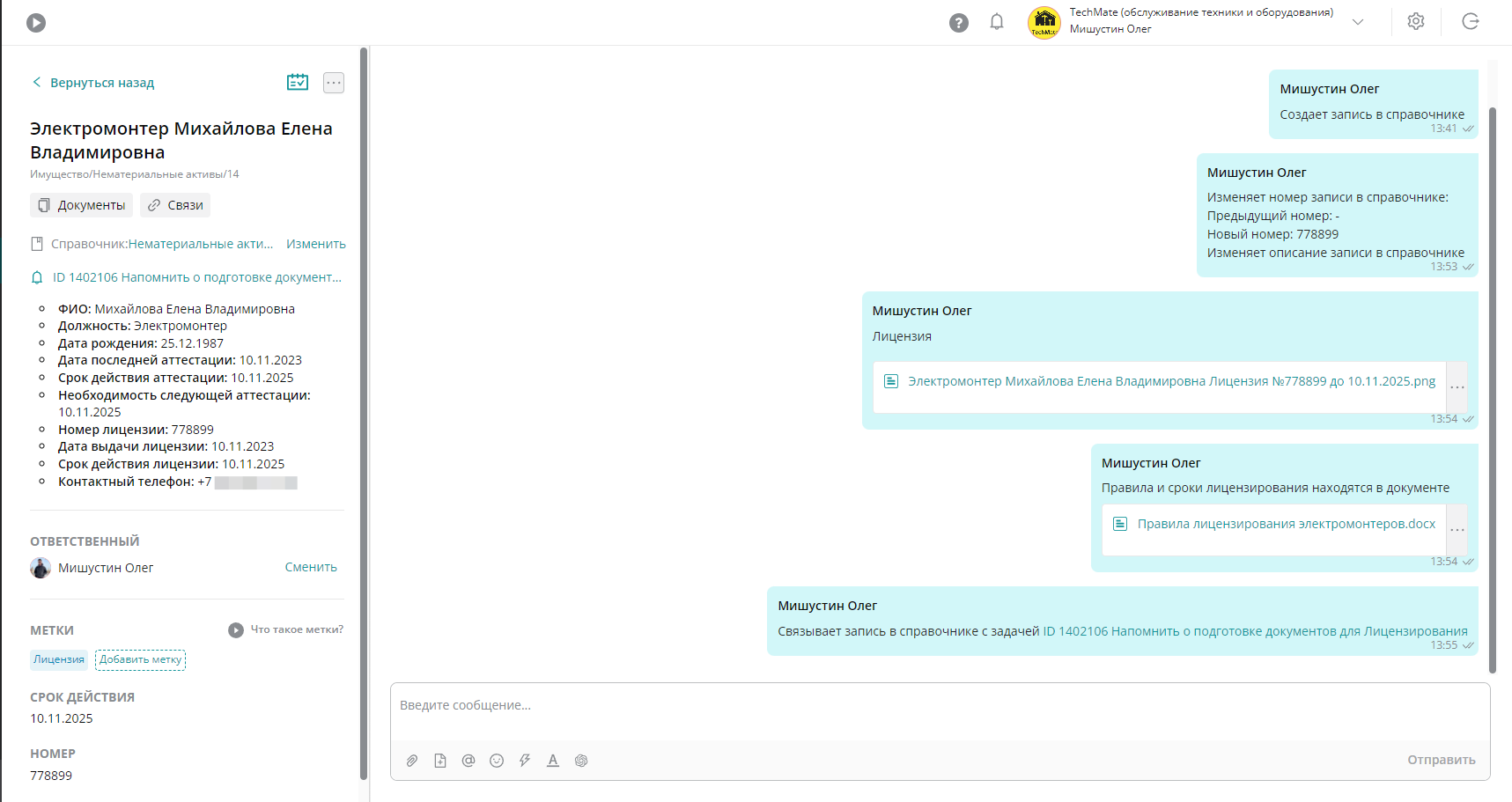Click the add document icon
The height and width of the screenshot is (802, 1512).
[x=440, y=761]
